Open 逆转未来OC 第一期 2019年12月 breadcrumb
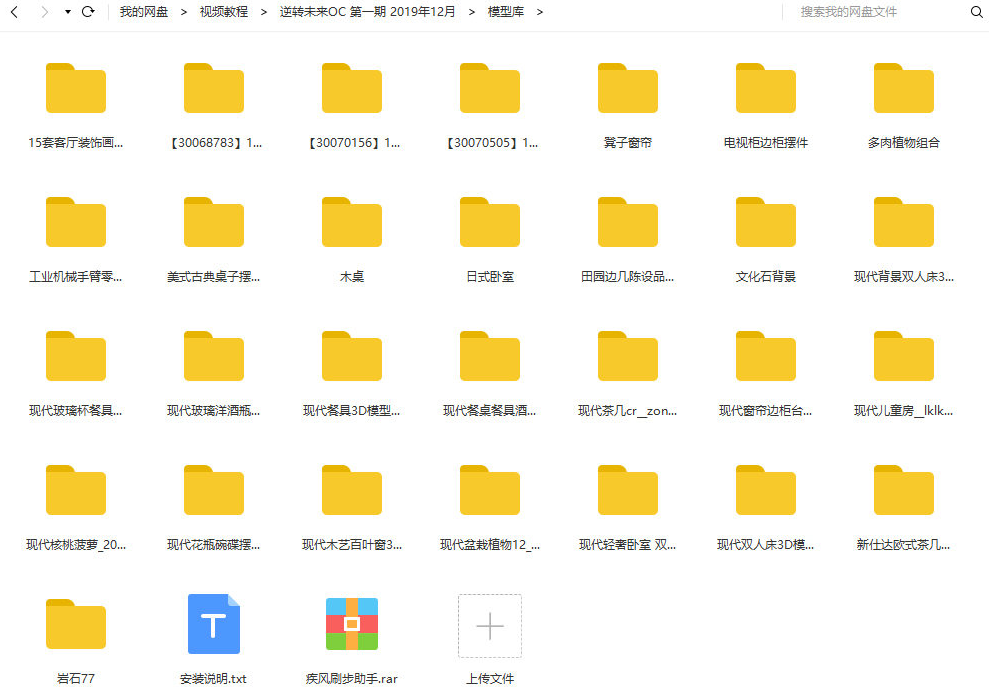 367,12
